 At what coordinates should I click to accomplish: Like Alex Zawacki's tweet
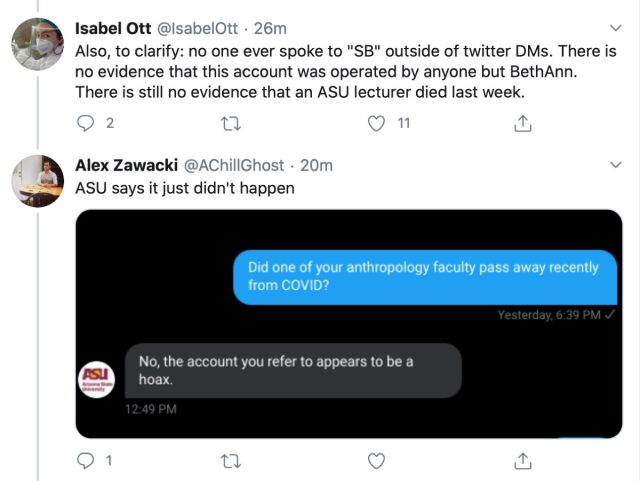(377, 461)
